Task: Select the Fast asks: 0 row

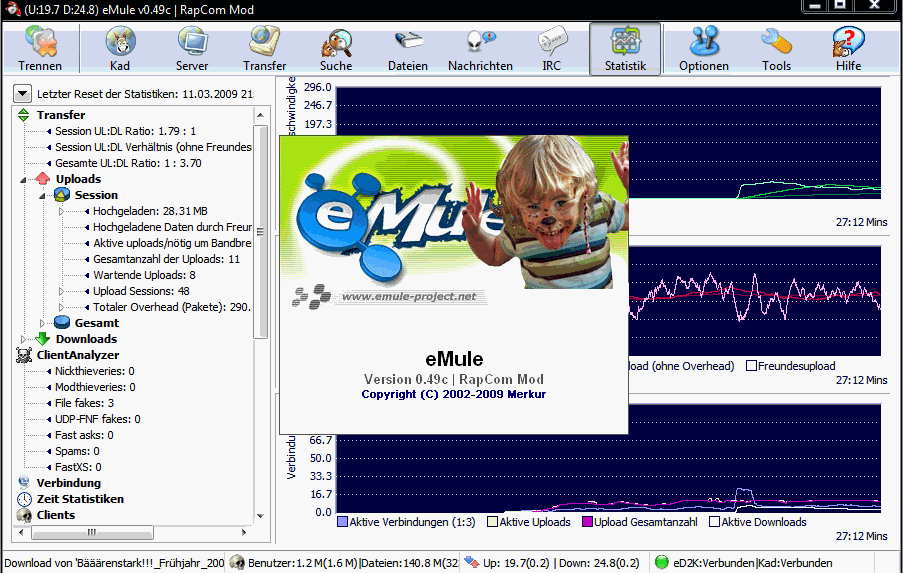Action: pyautogui.click(x=84, y=435)
